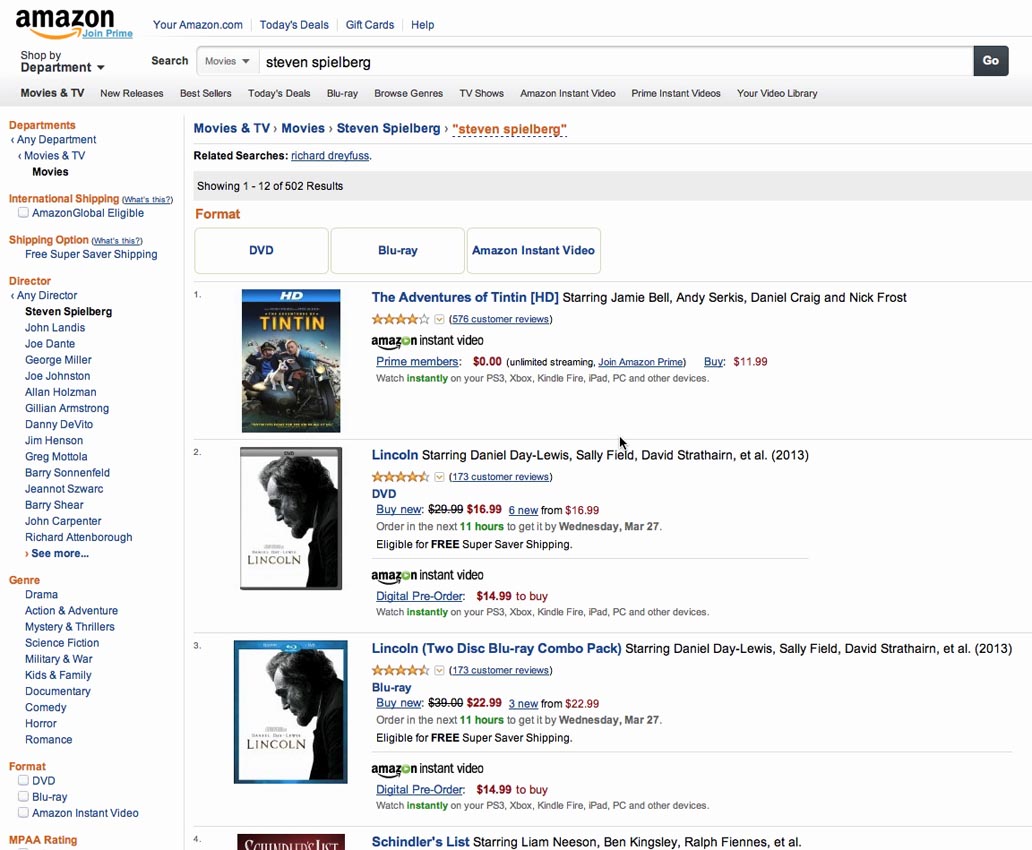Open the Lincoln DVD cover thumbnail
The width and height of the screenshot is (1032, 850).
291,518
